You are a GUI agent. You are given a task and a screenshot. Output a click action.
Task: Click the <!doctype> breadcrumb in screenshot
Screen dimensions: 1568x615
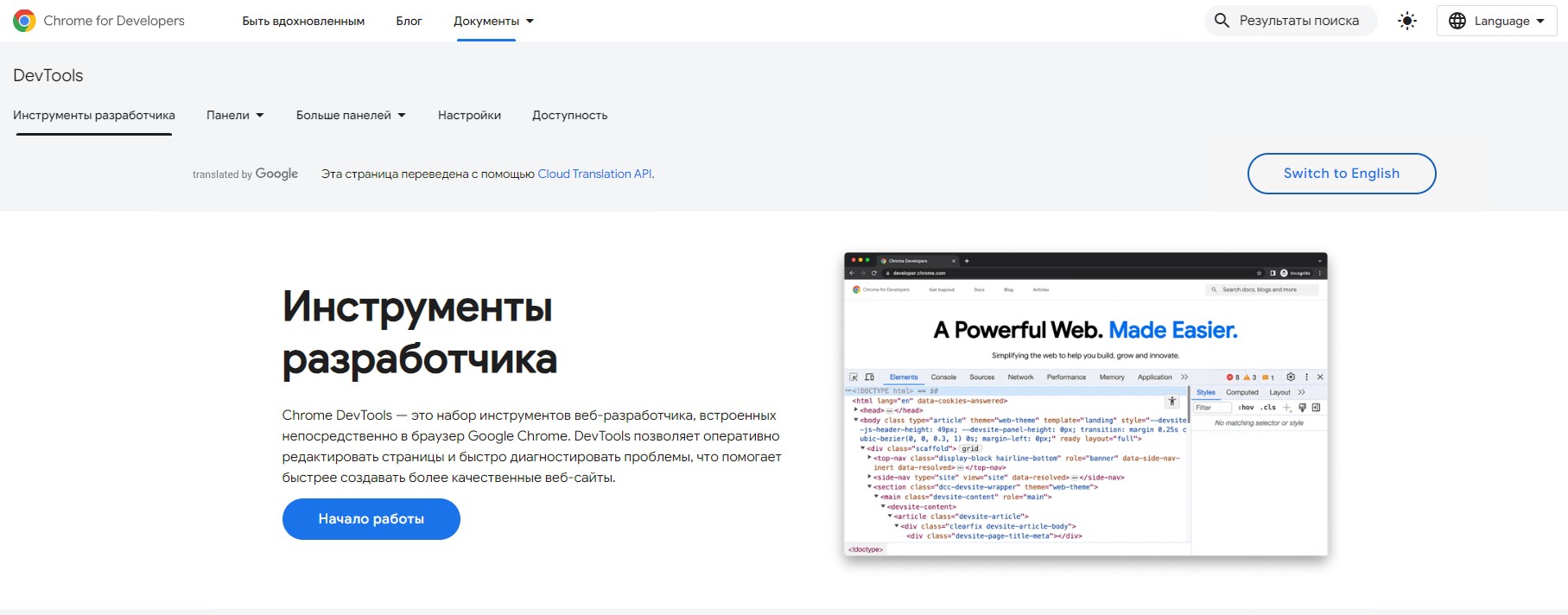point(866,549)
